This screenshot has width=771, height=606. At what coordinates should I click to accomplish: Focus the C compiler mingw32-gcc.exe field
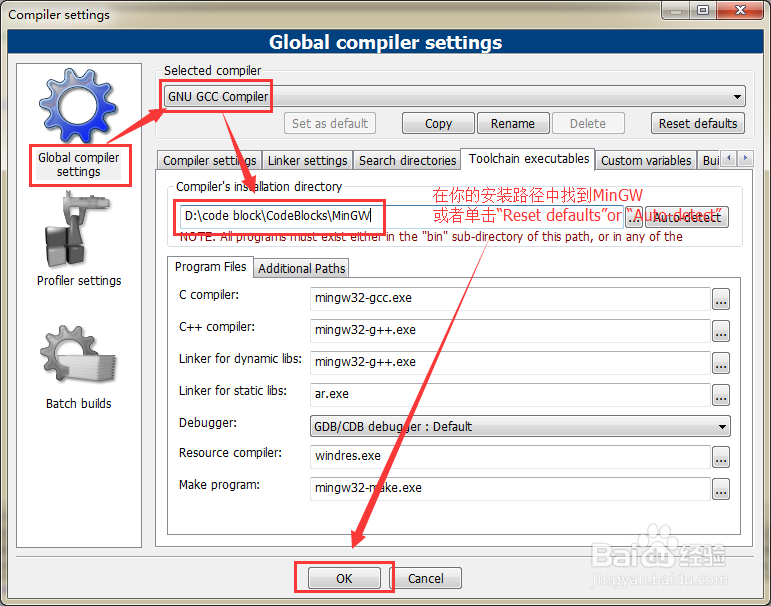pos(510,299)
